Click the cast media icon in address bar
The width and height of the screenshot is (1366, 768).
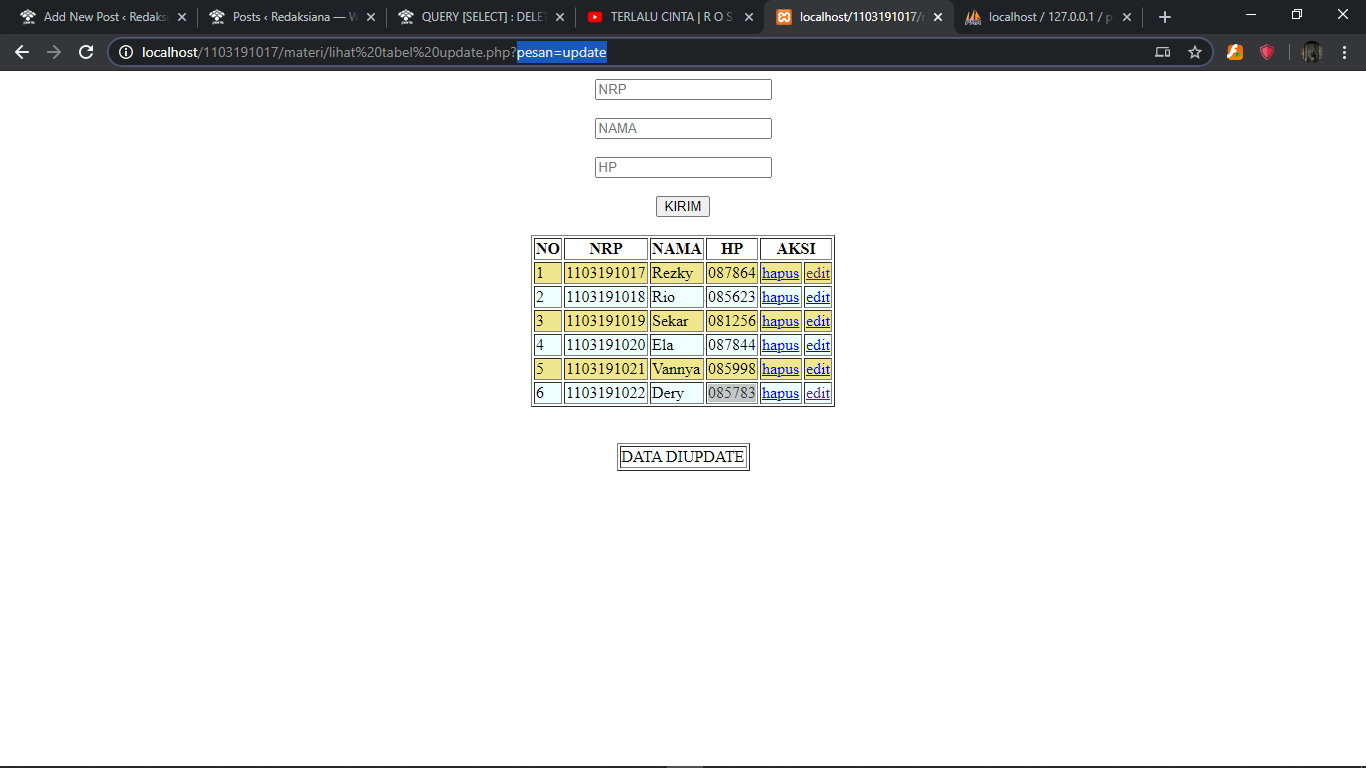pyautogui.click(x=1162, y=52)
